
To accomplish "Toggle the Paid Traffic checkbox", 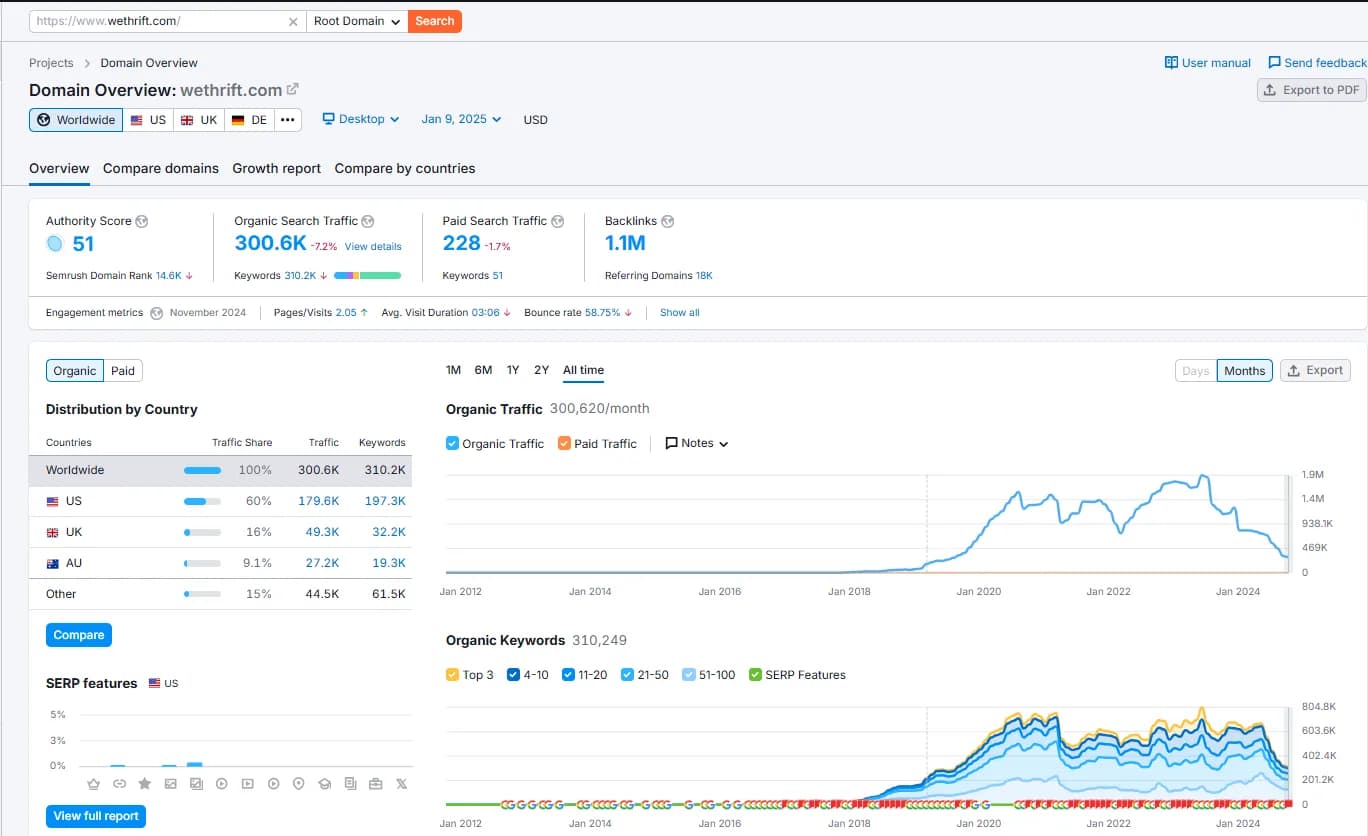I will click(564, 443).
